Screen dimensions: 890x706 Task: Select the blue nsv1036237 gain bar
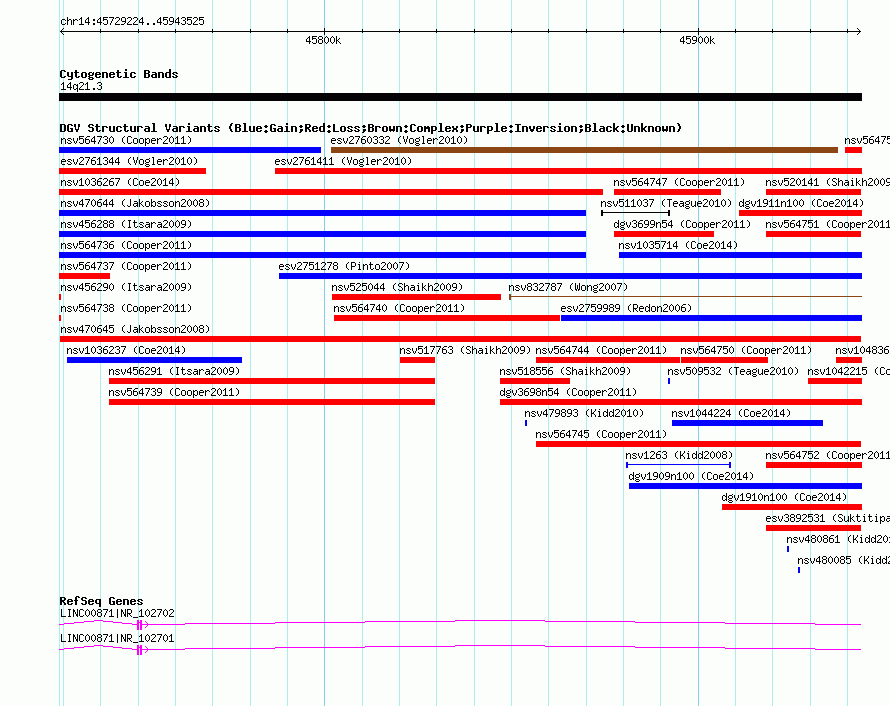pos(154,360)
